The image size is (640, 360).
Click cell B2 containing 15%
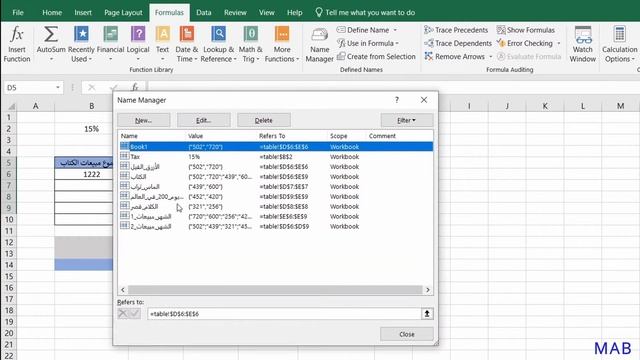pyautogui.click(x=91, y=129)
